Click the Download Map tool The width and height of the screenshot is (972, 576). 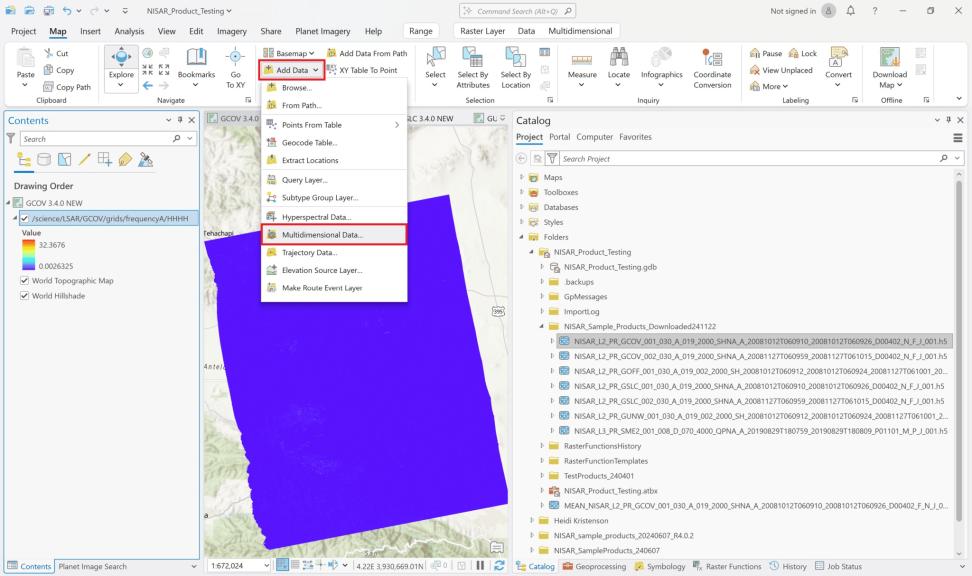(890, 68)
